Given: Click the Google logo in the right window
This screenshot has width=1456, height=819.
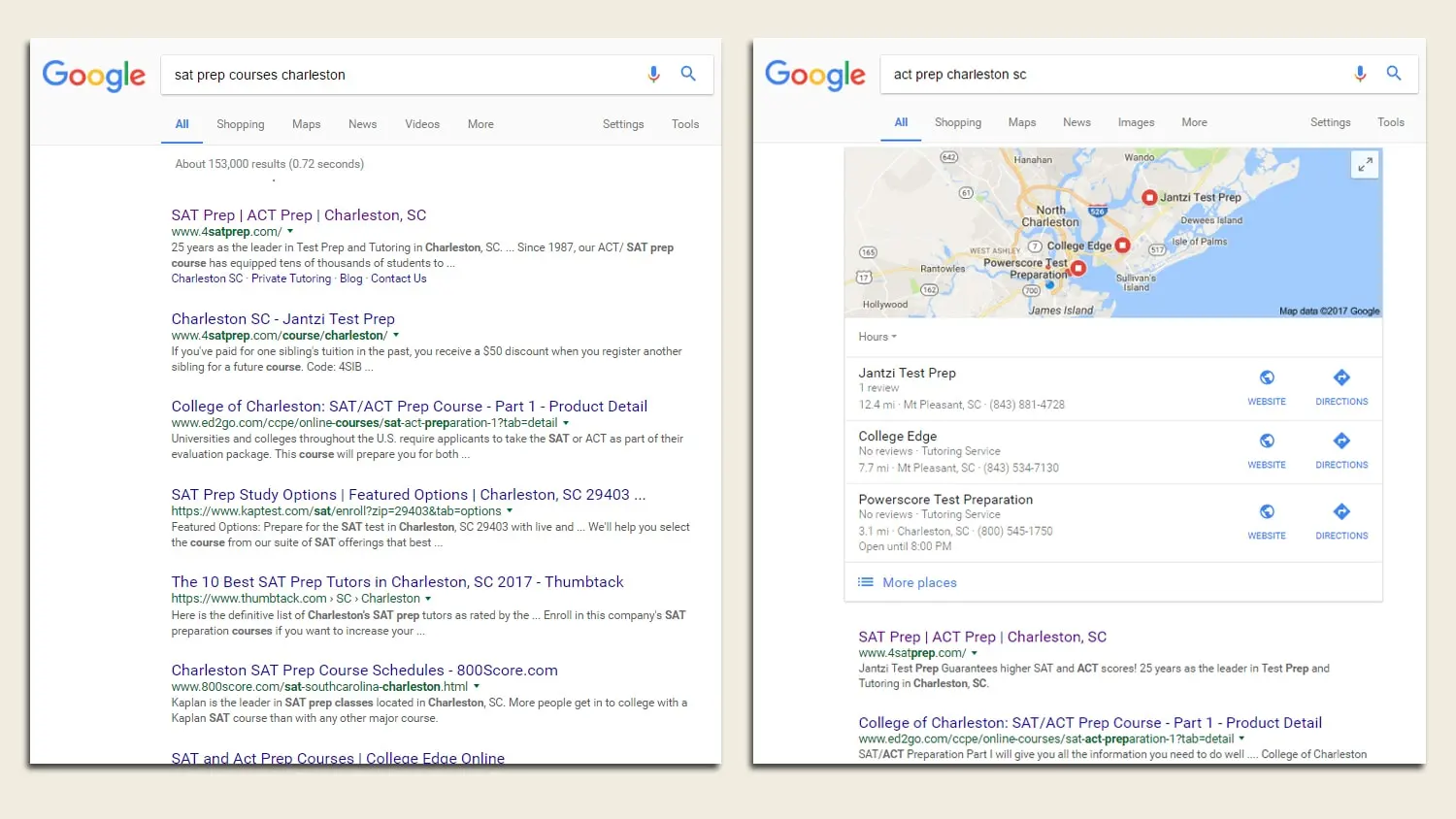Looking at the screenshot, I should point(815,74).
